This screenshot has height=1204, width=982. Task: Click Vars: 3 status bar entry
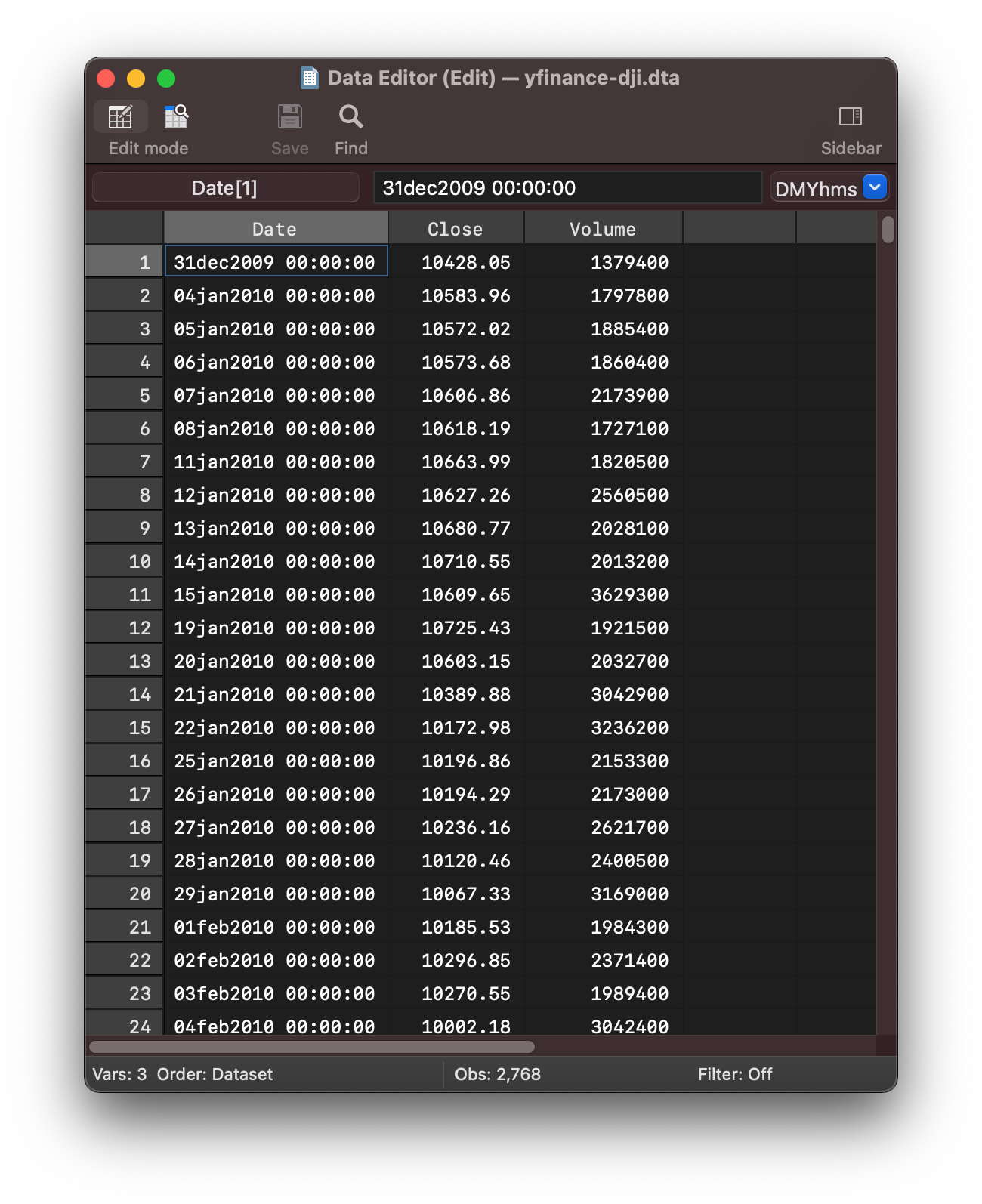click(119, 1074)
